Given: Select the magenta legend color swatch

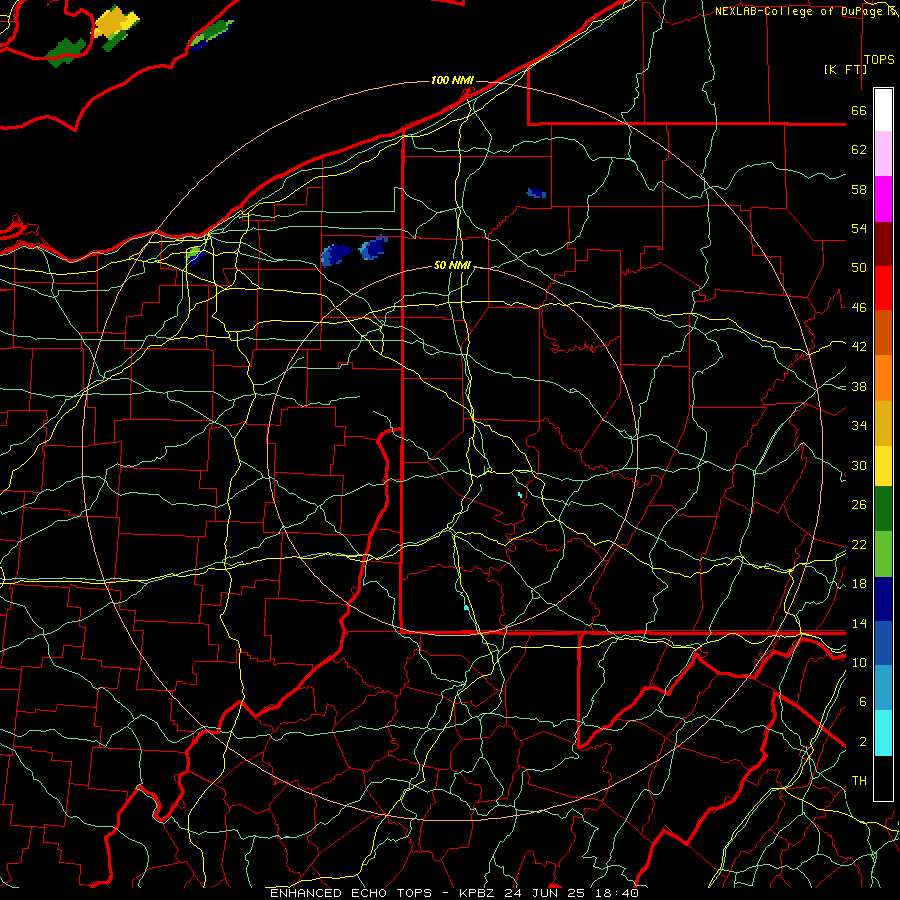Looking at the screenshot, I should coord(883,199).
